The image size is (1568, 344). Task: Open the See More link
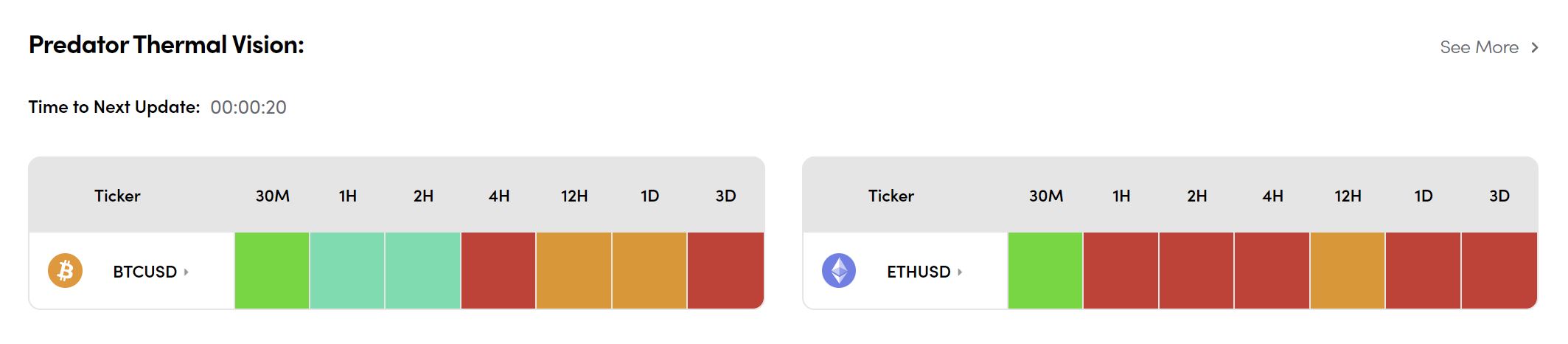pyautogui.click(x=1479, y=47)
